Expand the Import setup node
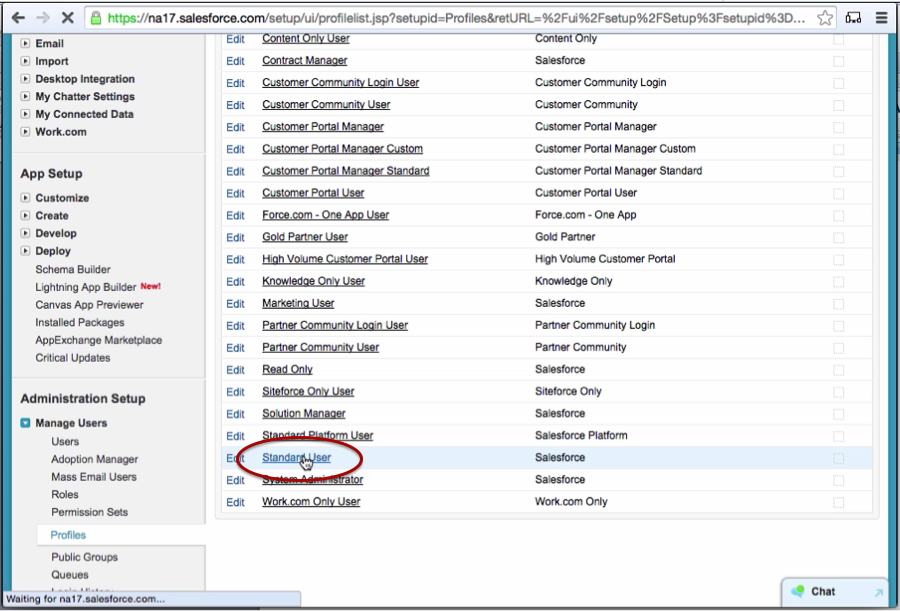The image size is (900, 611). [25, 61]
